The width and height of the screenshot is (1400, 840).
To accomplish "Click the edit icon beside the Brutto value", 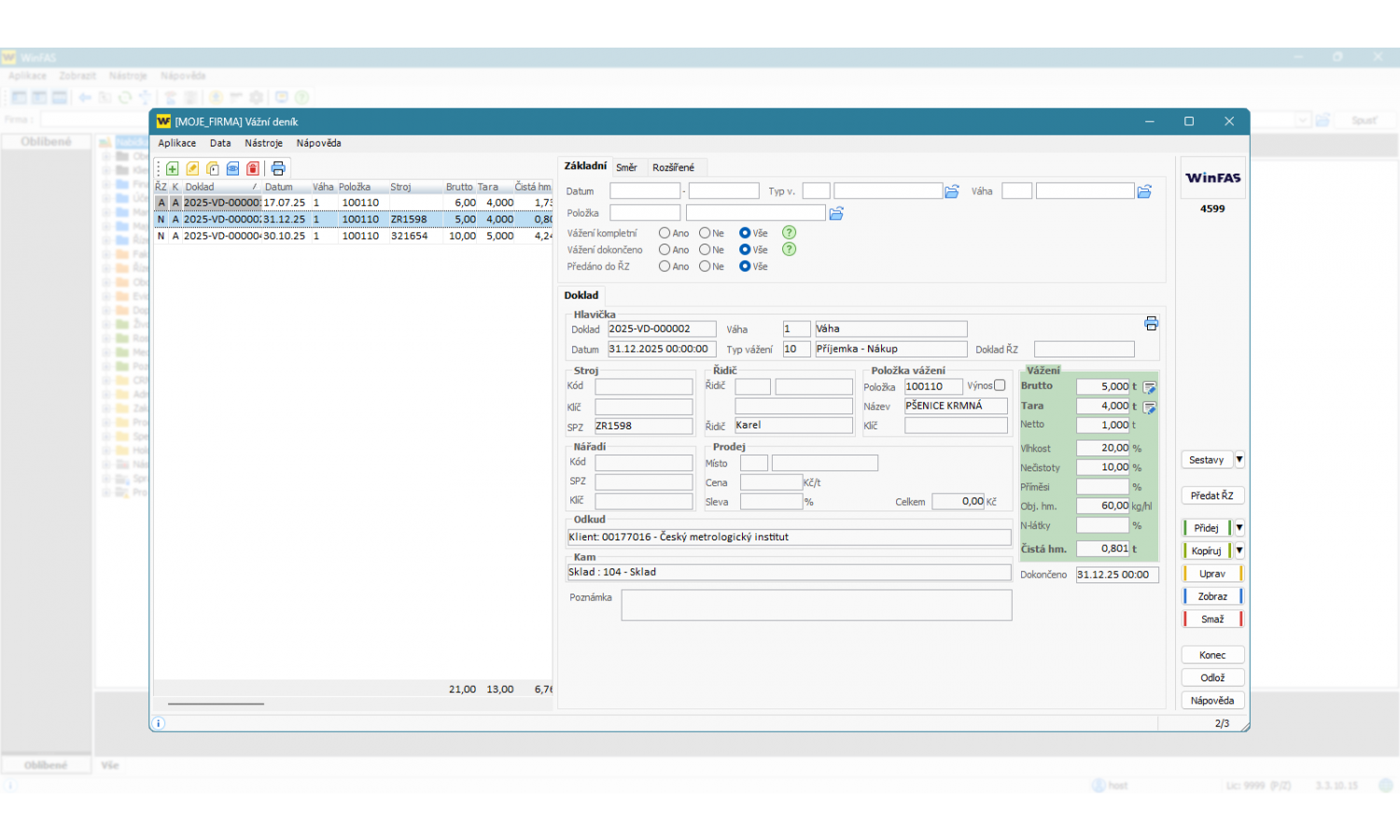I will point(1150,387).
